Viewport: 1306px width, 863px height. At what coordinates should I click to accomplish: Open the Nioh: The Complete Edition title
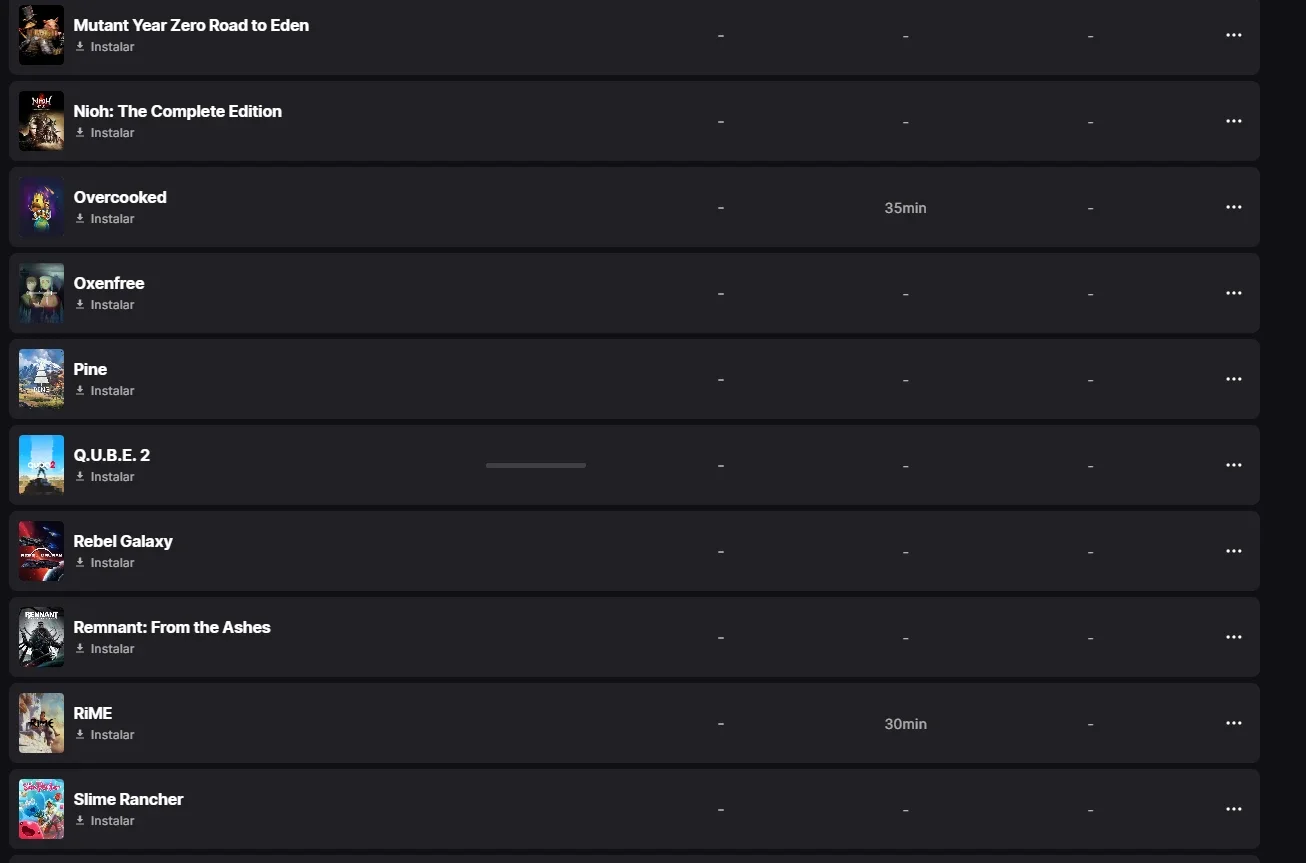coord(178,111)
